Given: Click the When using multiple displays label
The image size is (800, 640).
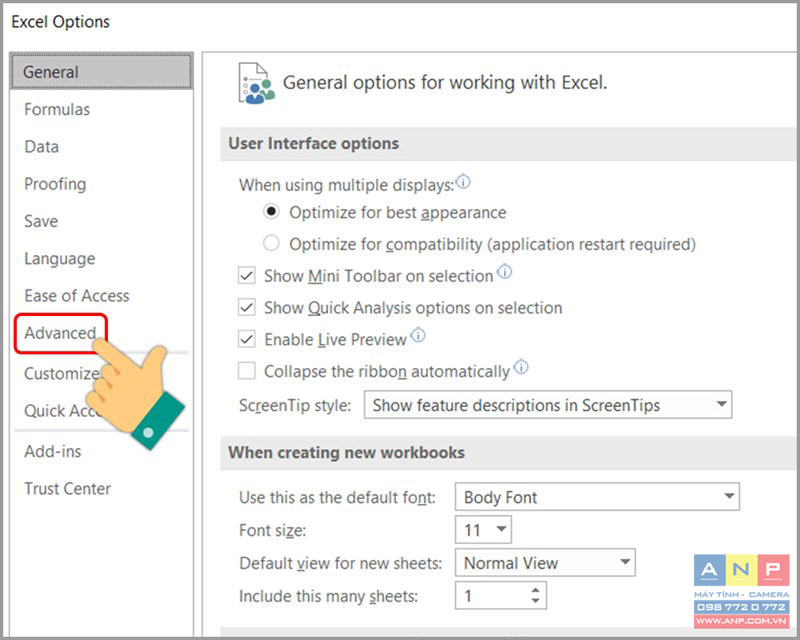Looking at the screenshot, I should click(x=346, y=185).
